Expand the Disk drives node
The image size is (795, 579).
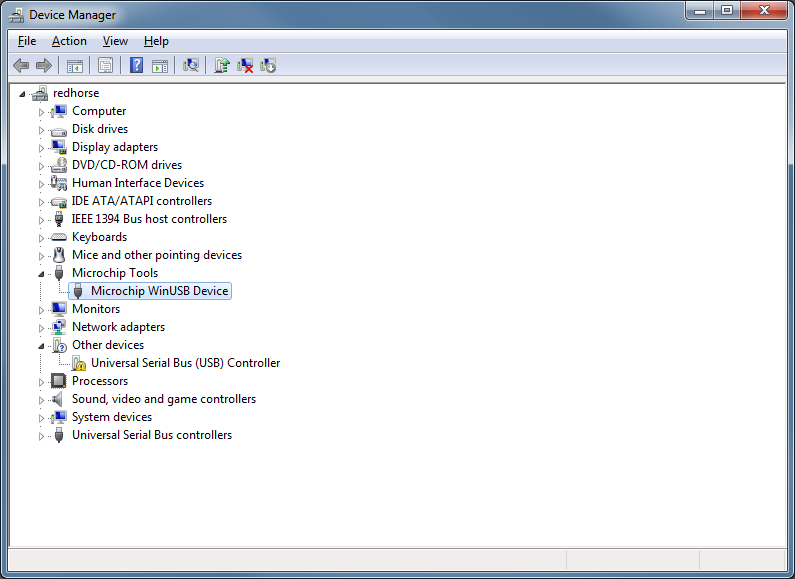point(42,129)
